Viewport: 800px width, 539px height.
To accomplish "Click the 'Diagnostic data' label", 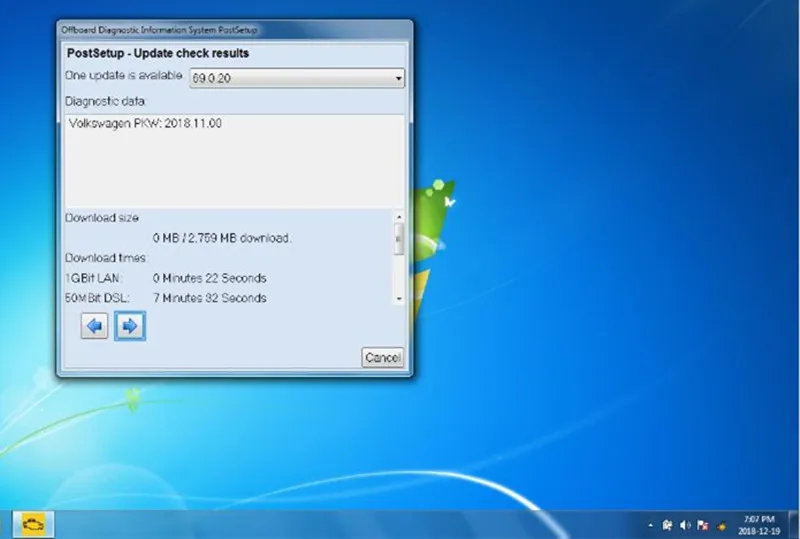I will pos(106,102).
